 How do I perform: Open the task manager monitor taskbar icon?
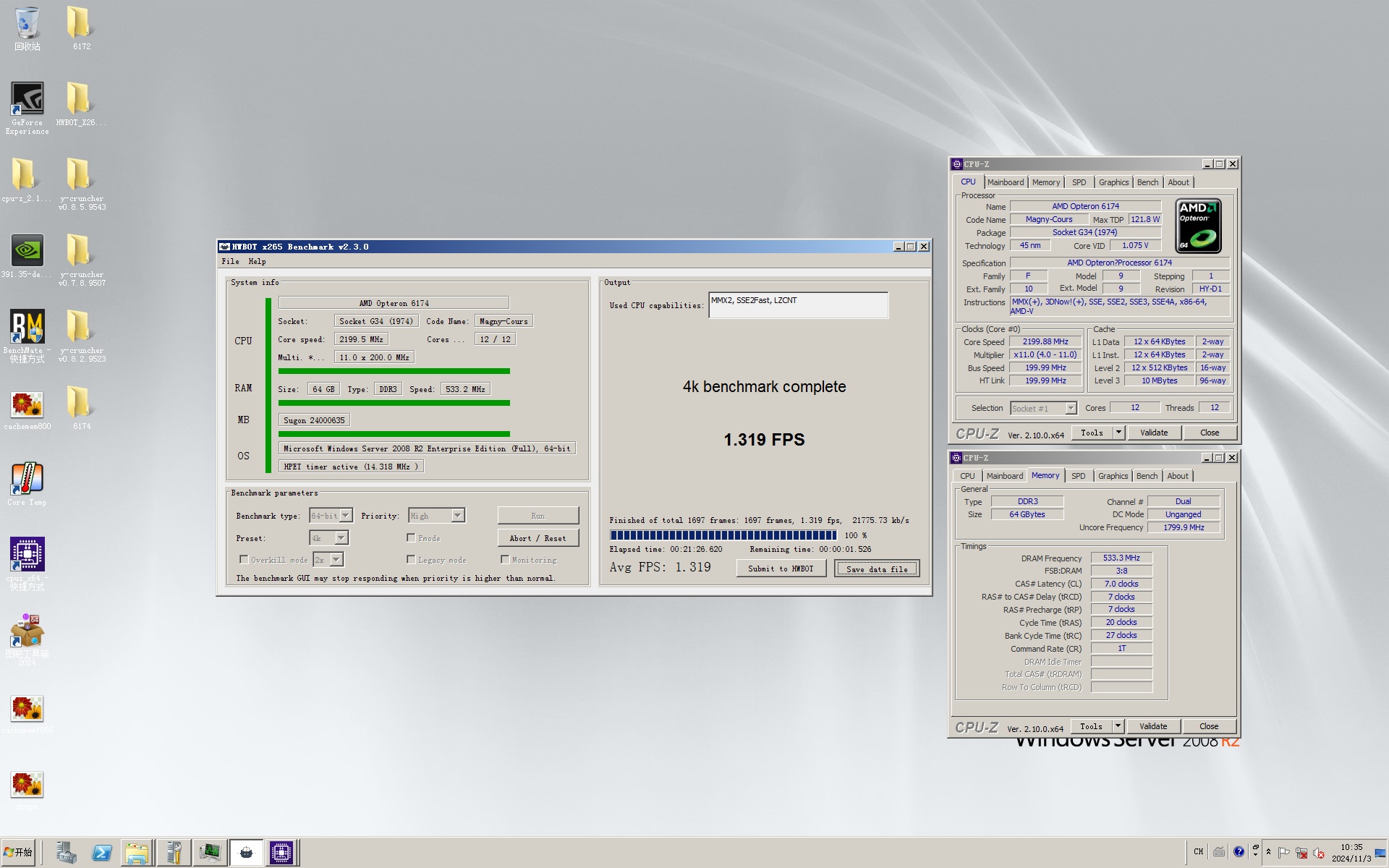(x=211, y=853)
